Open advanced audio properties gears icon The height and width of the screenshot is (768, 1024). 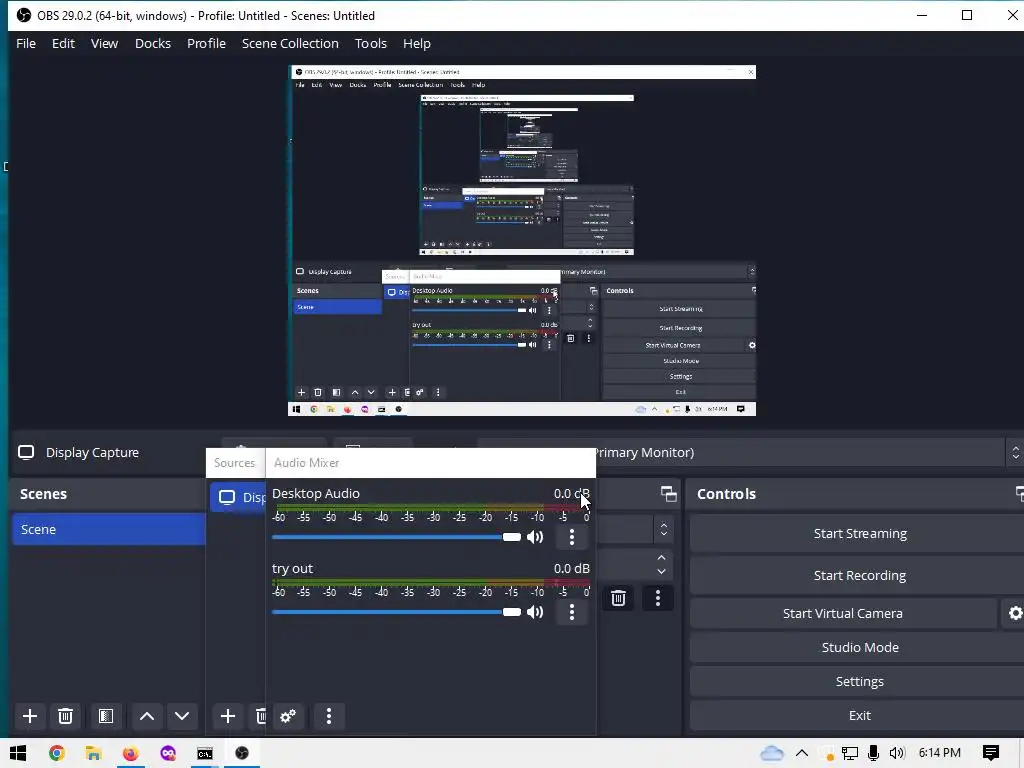[288, 716]
